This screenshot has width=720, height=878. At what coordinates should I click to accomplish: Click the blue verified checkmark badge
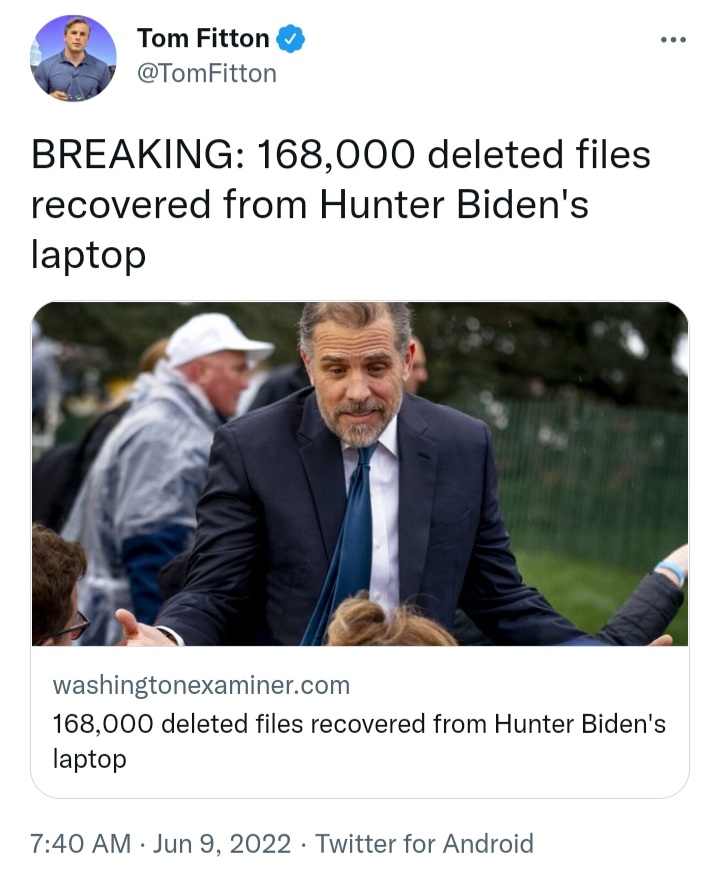291,39
